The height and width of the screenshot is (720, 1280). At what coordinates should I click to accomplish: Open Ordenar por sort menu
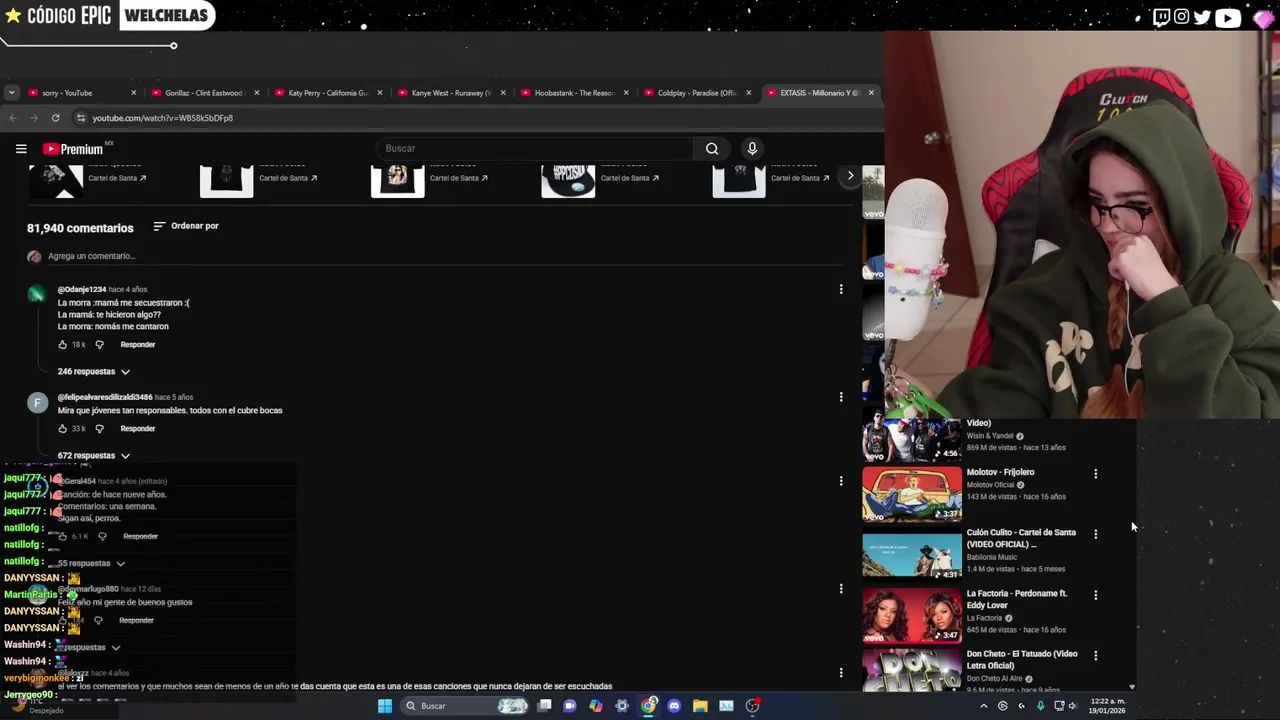click(186, 226)
